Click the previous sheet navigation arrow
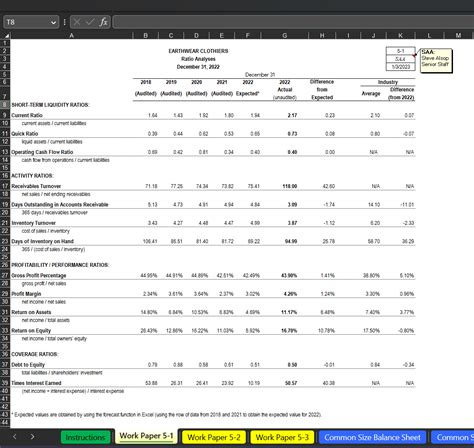 click(15, 437)
